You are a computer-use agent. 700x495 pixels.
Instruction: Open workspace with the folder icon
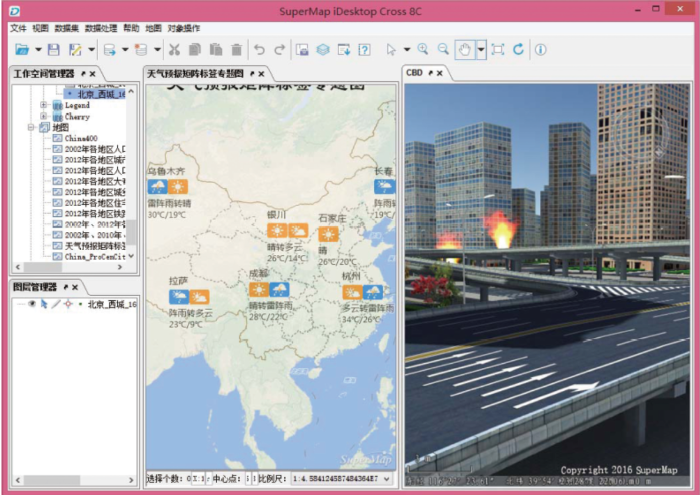click(22, 50)
